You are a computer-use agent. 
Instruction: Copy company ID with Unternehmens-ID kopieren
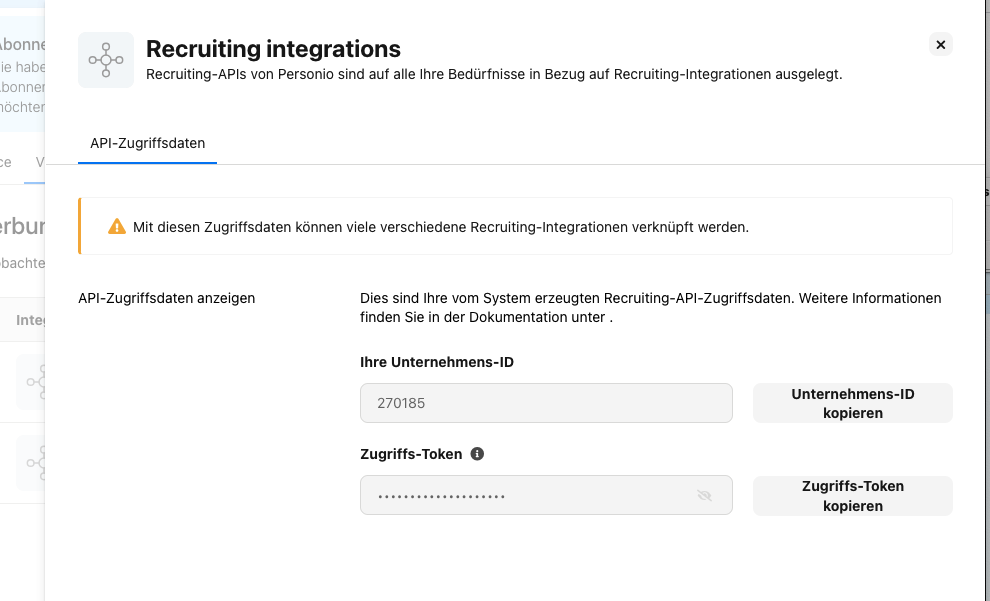852,403
